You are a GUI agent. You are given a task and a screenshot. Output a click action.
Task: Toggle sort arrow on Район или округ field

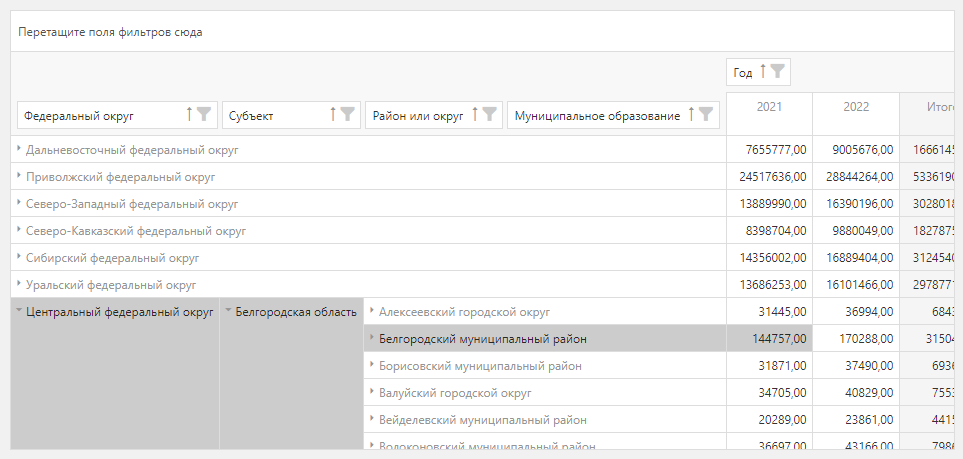[x=475, y=115]
